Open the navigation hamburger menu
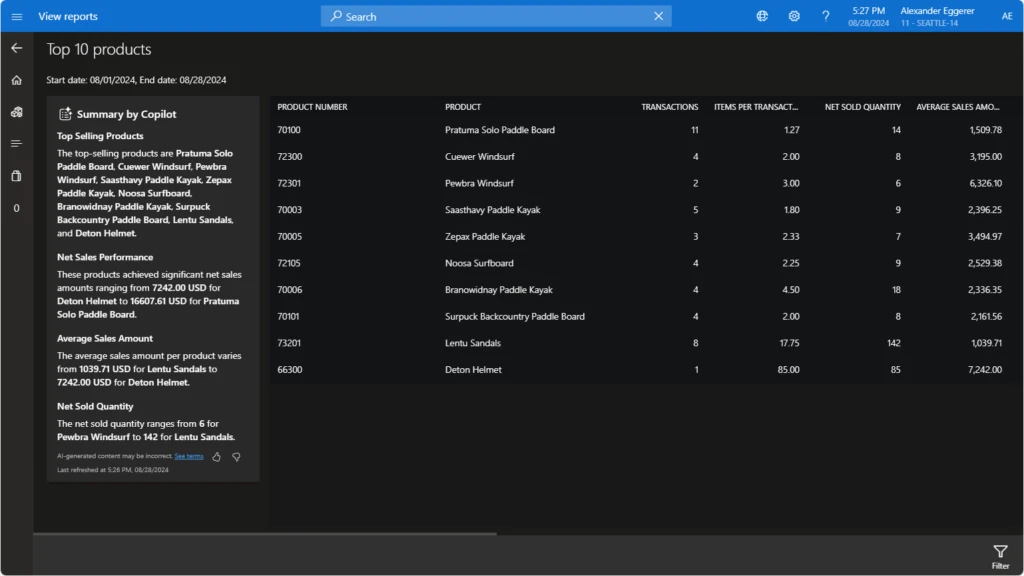Viewport: 1024px width, 576px height. click(x=16, y=16)
